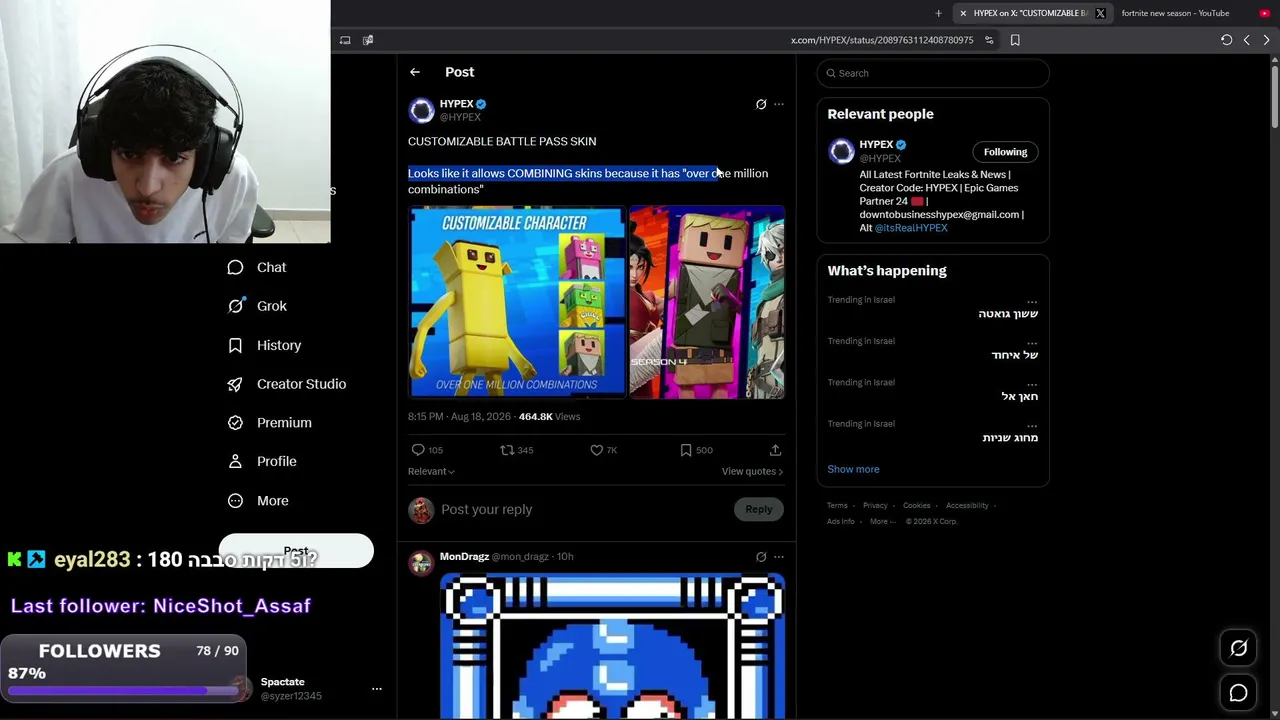
Task: Open options for fourth Trending in Israel item
Action: pyautogui.click(x=1032, y=424)
